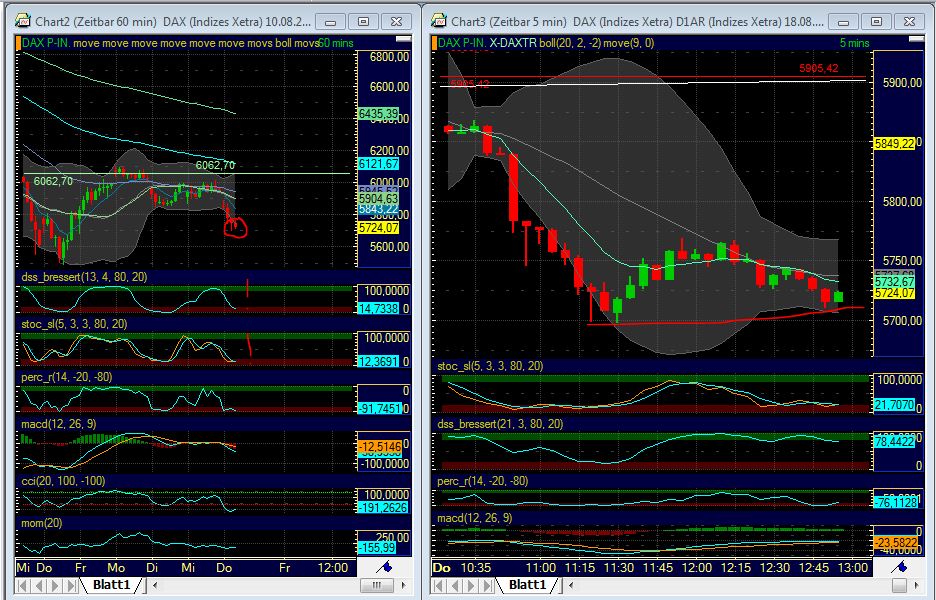Image resolution: width=936 pixels, height=600 pixels.
Task: Select perc_r(14, -20, -80) label in Chart3
Action: pyautogui.click(x=482, y=481)
